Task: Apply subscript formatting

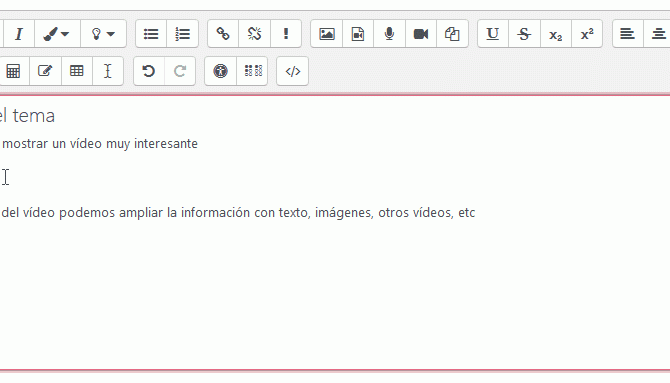Action: [x=555, y=34]
